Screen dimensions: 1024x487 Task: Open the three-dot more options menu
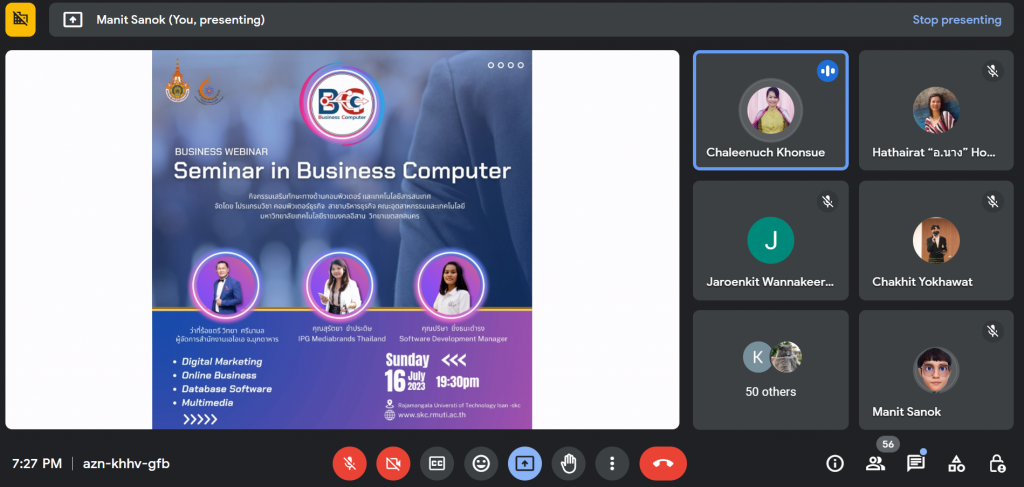[x=612, y=463]
